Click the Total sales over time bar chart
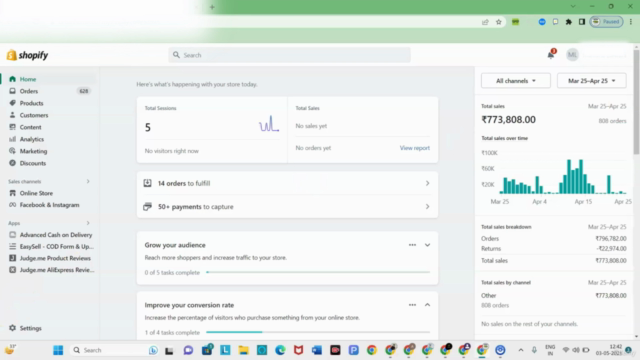This screenshot has width=640, height=360. point(563,176)
